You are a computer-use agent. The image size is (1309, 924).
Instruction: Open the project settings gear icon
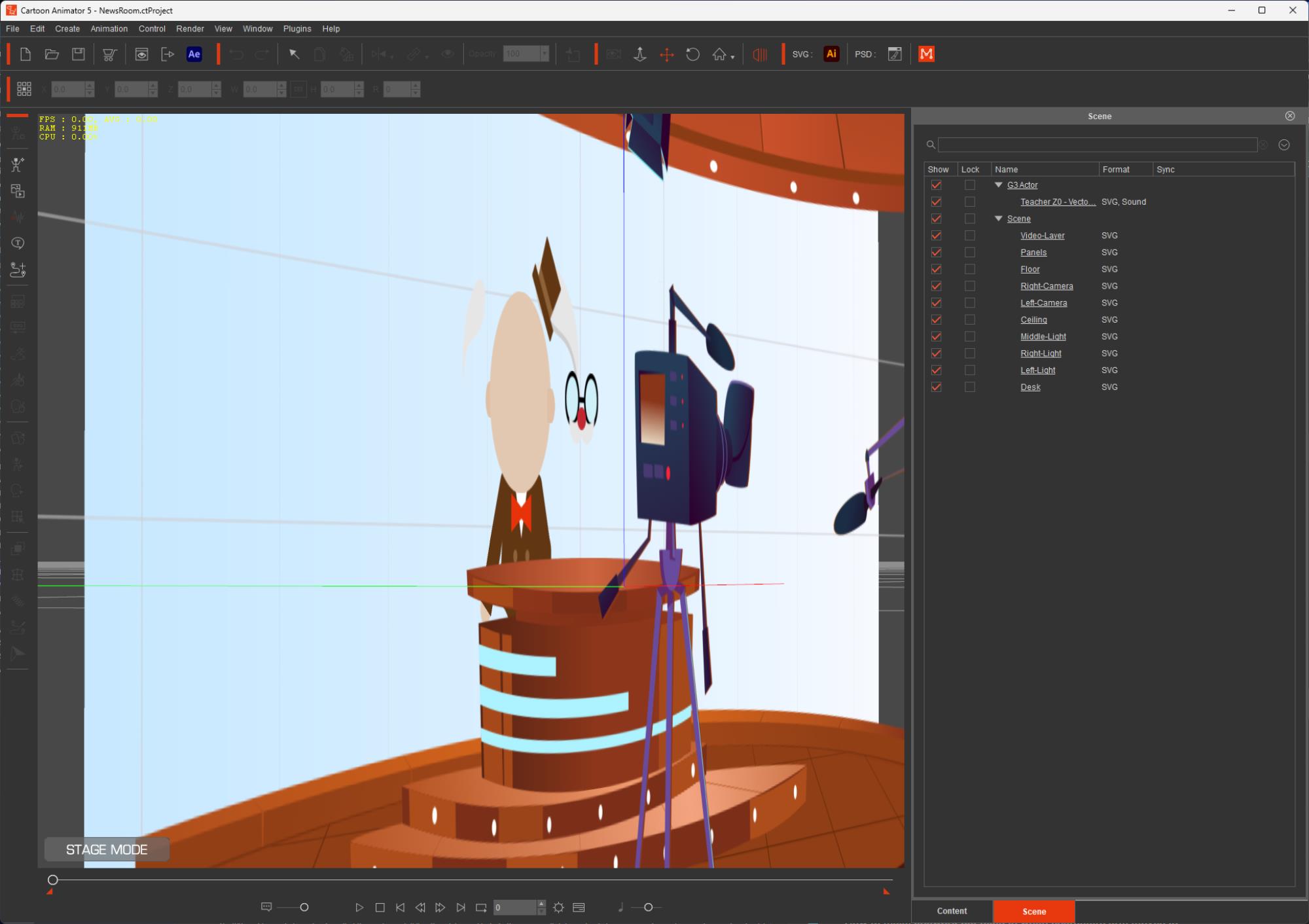click(558, 907)
